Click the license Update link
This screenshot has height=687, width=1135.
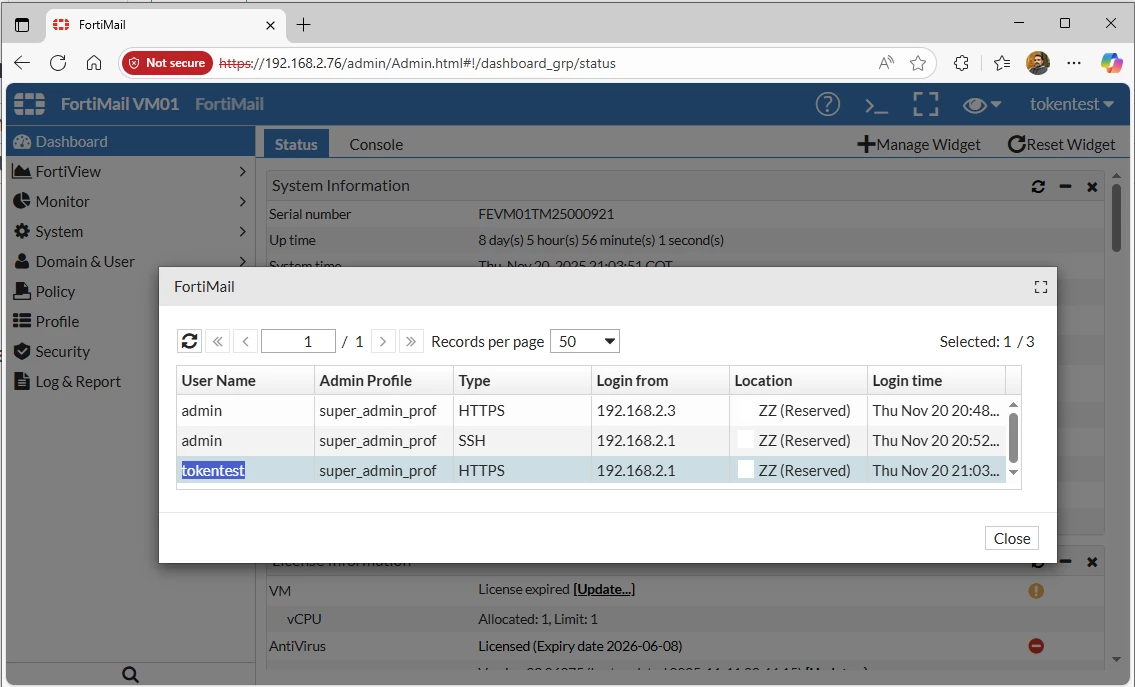tap(604, 589)
